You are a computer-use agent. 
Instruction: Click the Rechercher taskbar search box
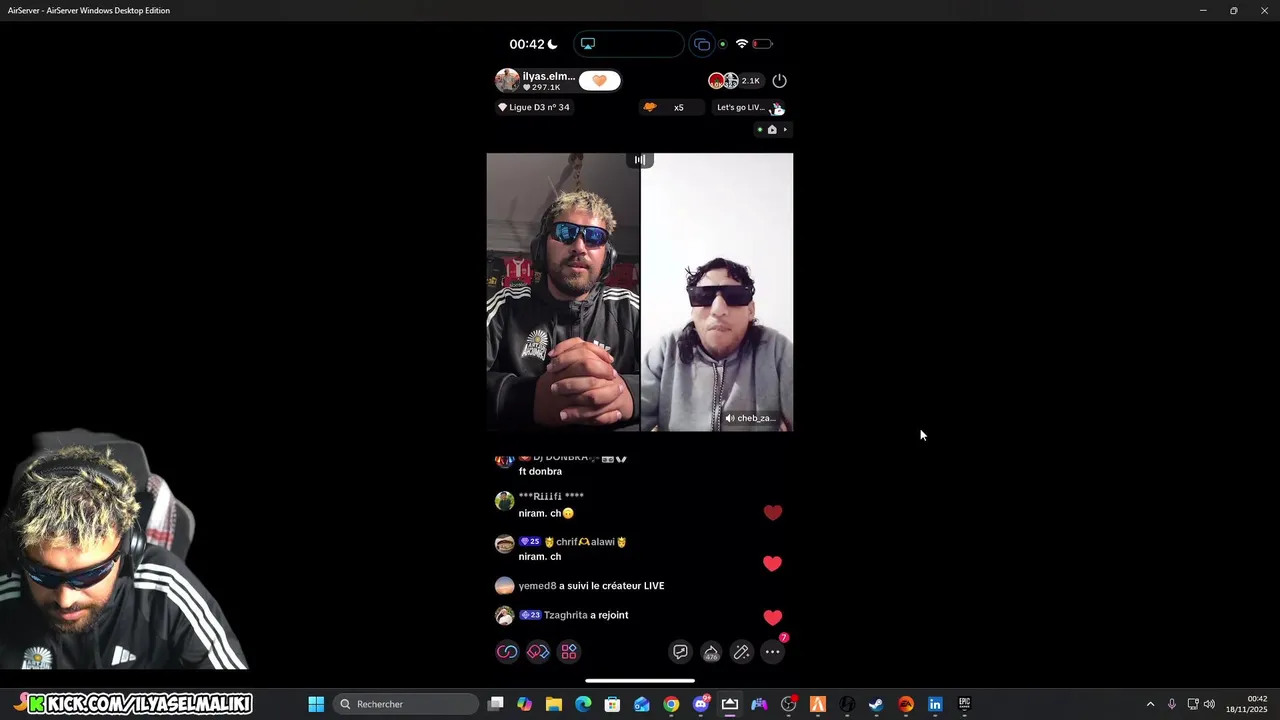[x=406, y=704]
